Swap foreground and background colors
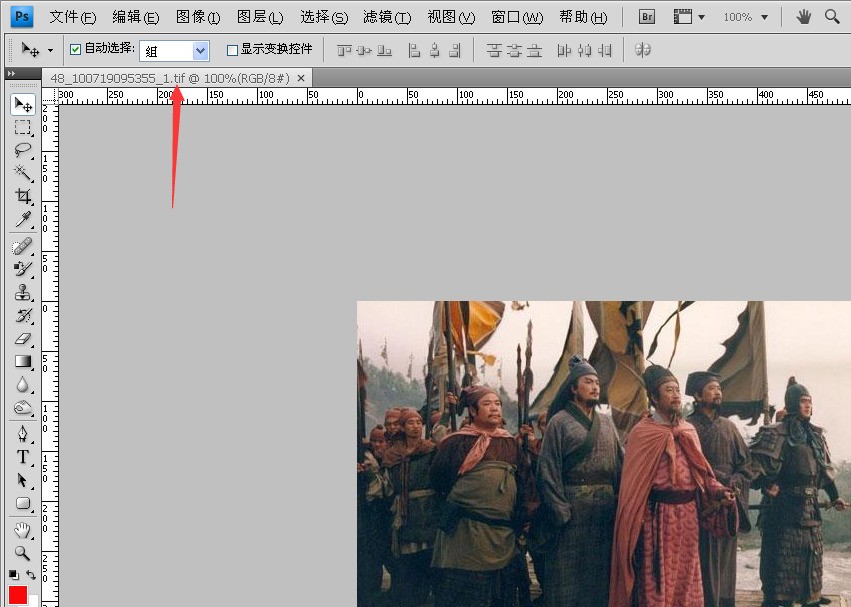851x607 pixels. 31,575
